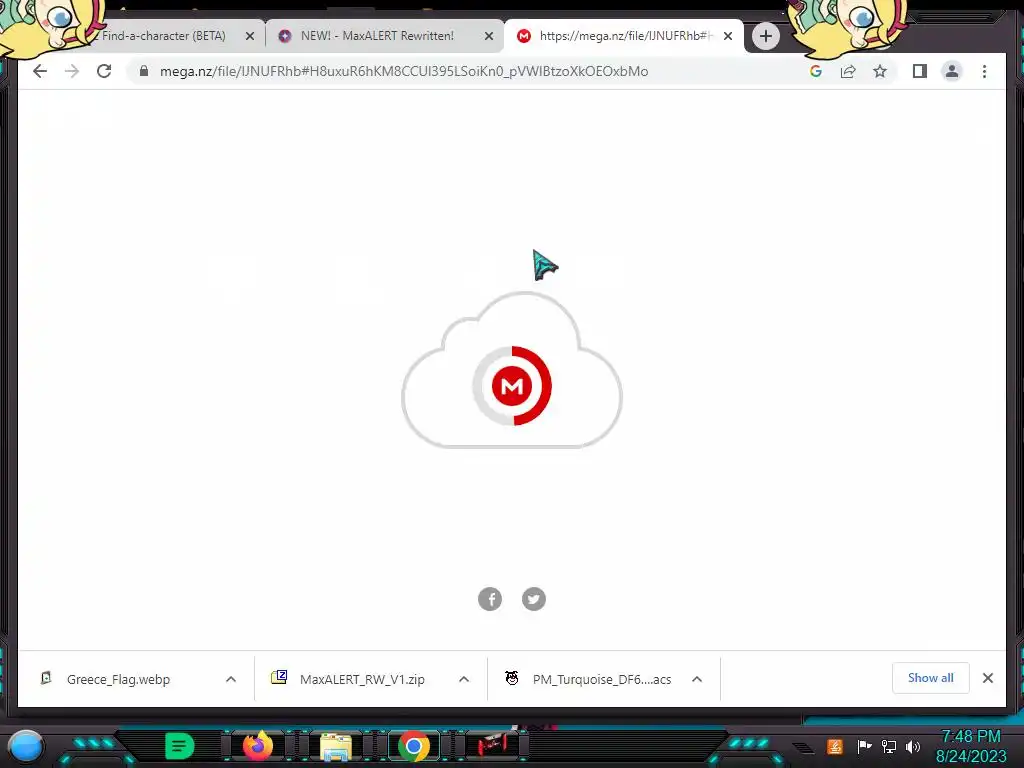The height and width of the screenshot is (768, 1024).
Task: Open Action Center flag tray icon
Action: pyautogui.click(x=864, y=746)
